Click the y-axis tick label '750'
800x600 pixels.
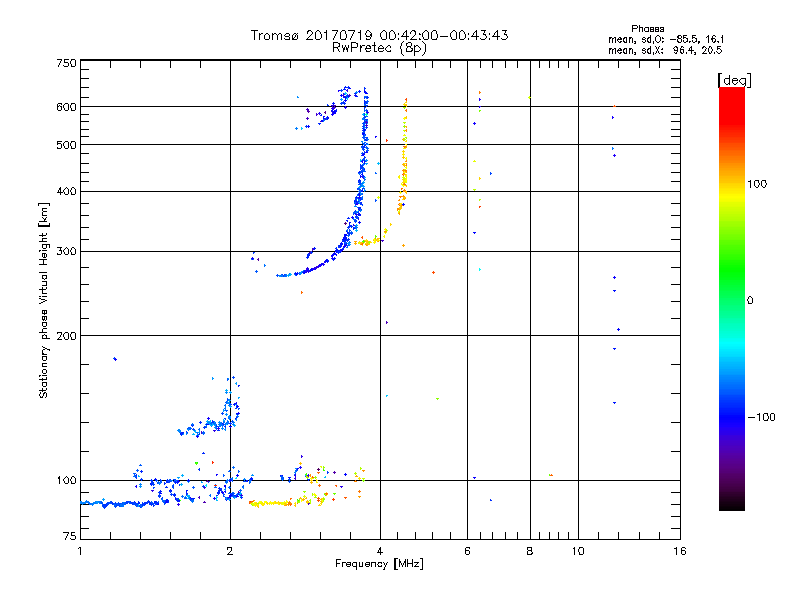66,63
